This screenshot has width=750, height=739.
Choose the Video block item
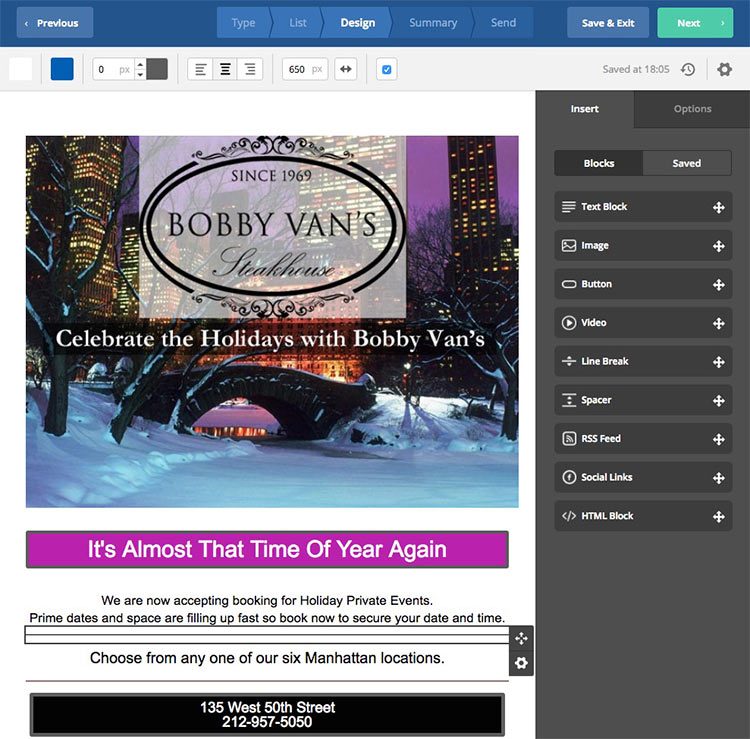click(x=643, y=323)
